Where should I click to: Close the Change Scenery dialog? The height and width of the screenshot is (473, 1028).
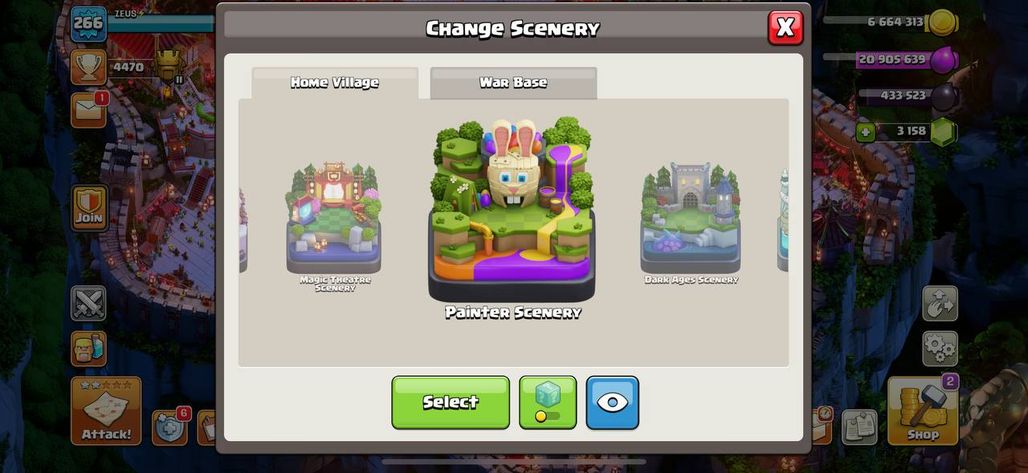[785, 28]
